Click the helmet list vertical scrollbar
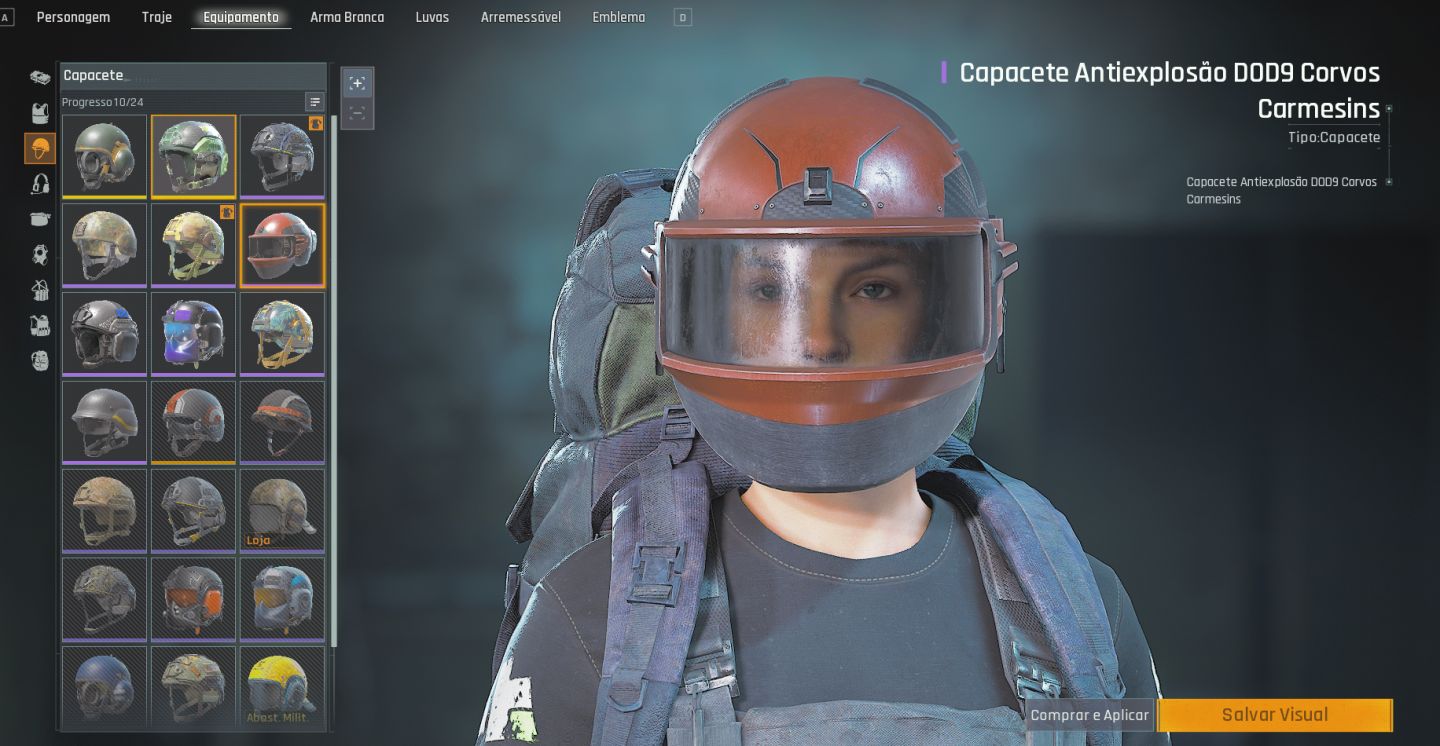This screenshot has width=1440, height=746. coord(334,380)
